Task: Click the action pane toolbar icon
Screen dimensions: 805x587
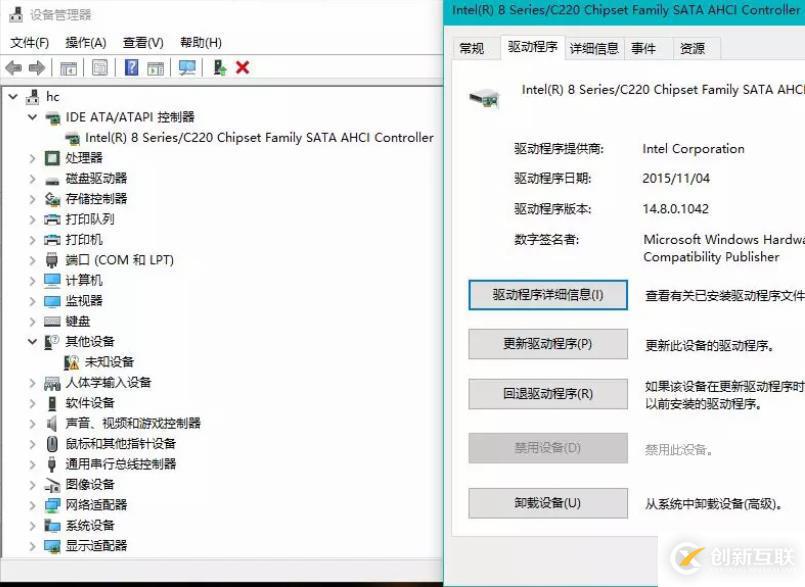Action: (x=155, y=68)
